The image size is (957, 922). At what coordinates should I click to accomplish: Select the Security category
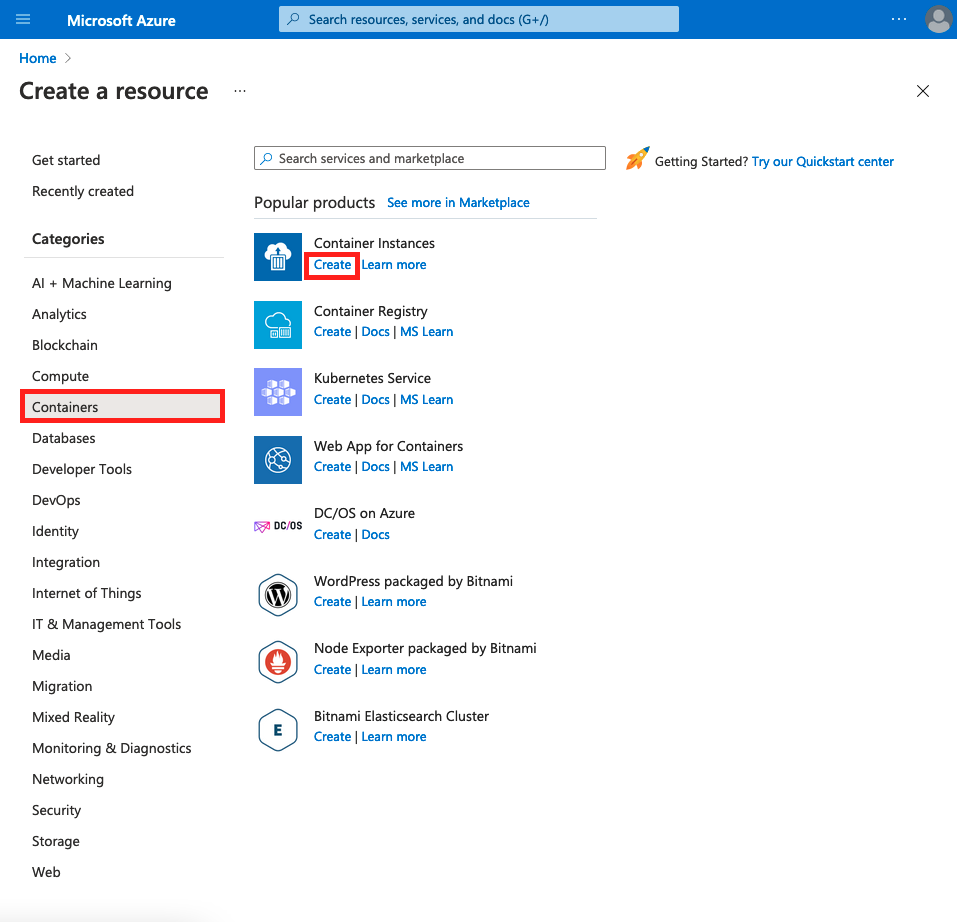pyautogui.click(x=56, y=810)
